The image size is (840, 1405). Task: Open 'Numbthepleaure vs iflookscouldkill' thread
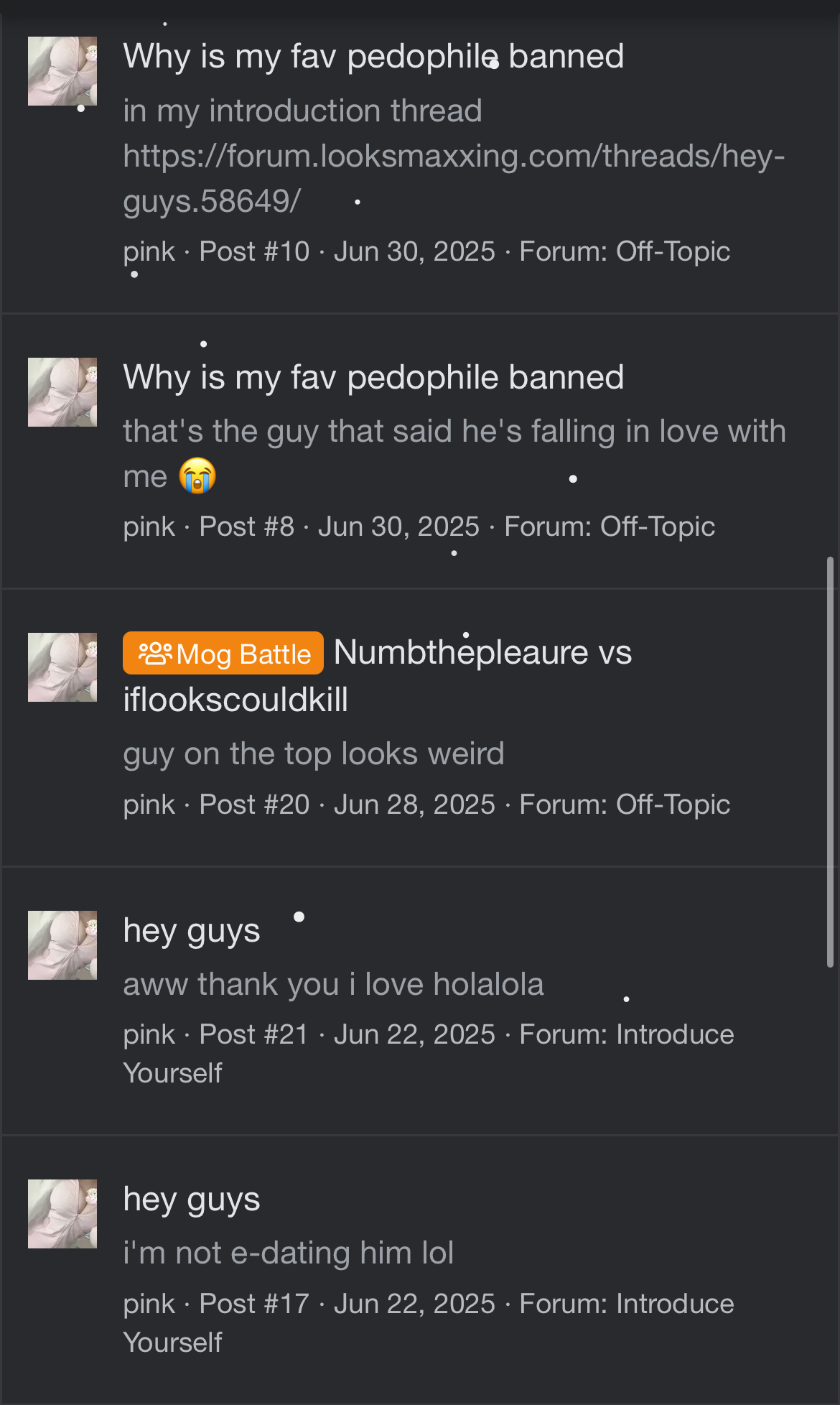[x=482, y=653]
